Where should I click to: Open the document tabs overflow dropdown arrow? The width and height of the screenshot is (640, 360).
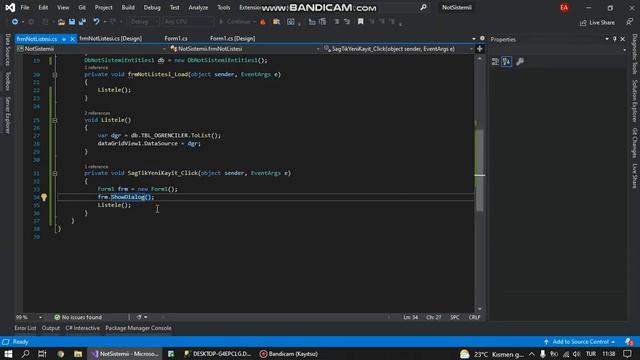474,39
